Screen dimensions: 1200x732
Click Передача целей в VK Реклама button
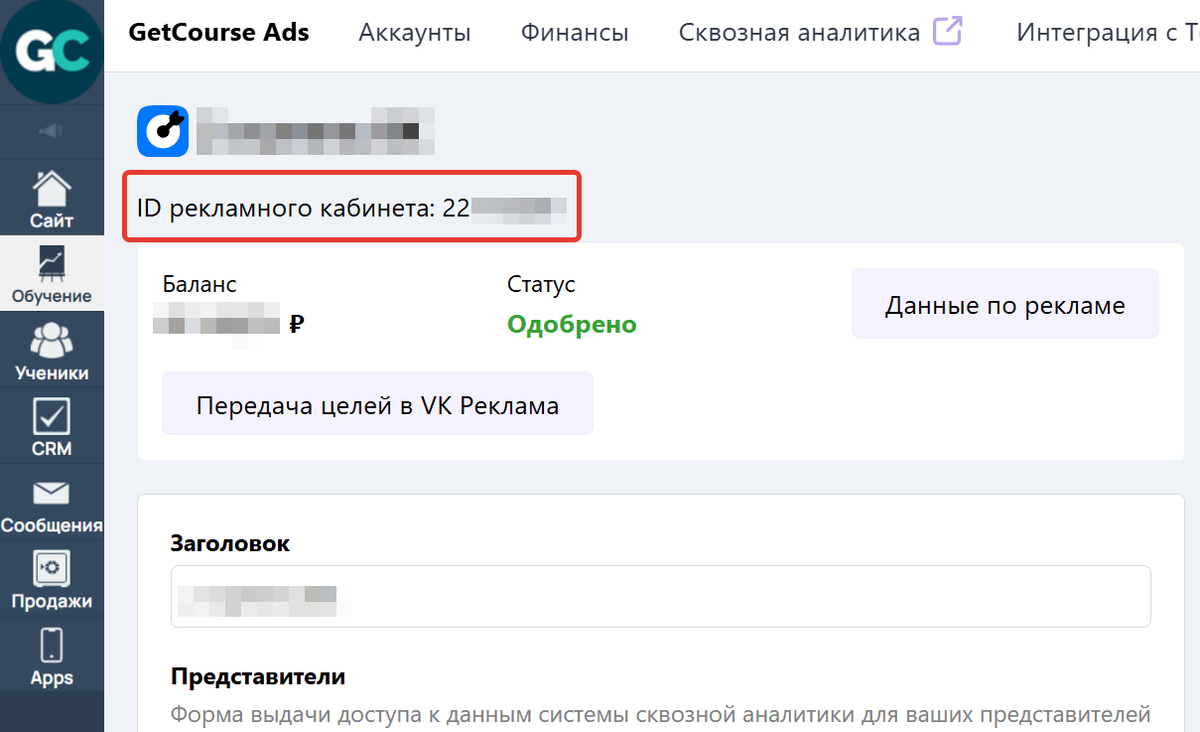click(377, 404)
